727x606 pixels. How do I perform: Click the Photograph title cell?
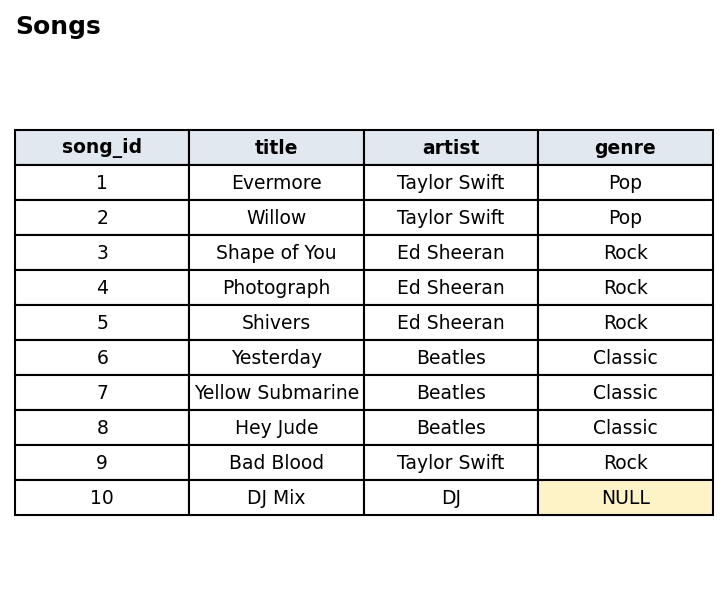(276, 288)
